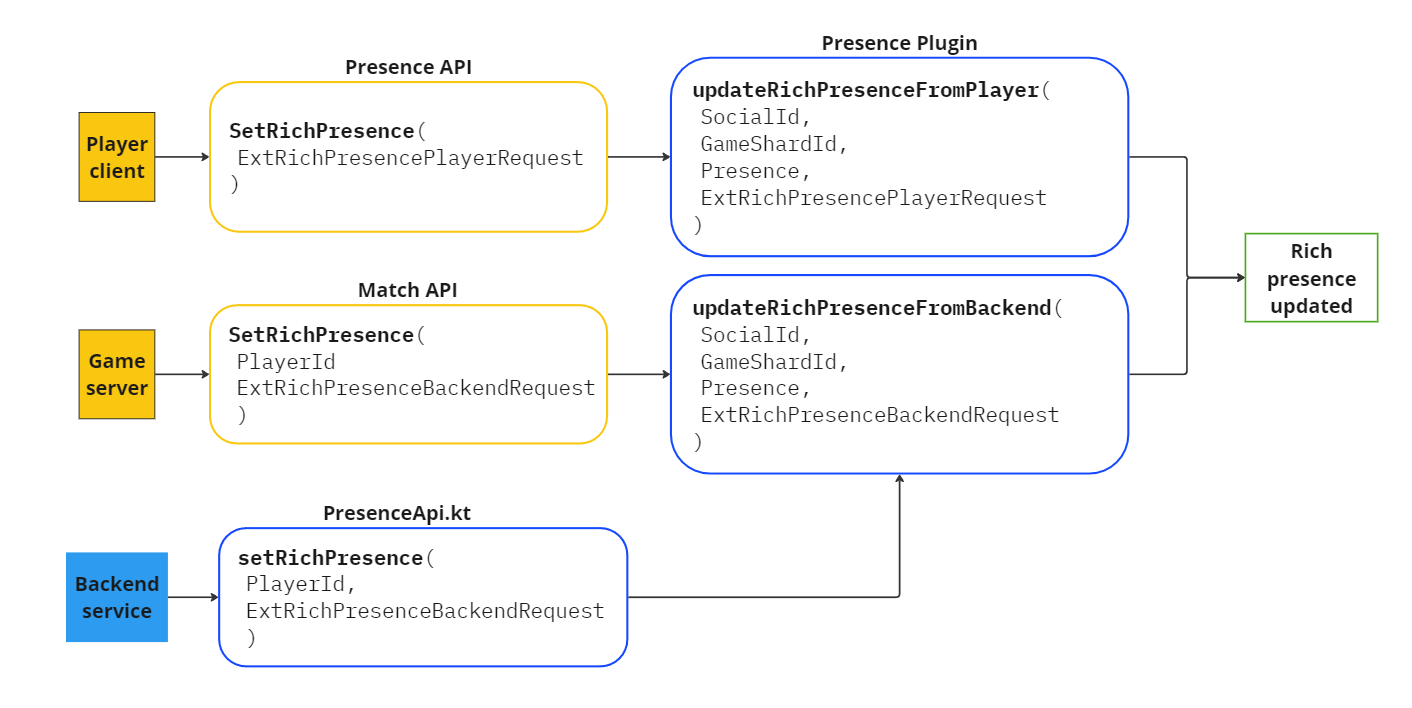Click PlayerId parameter in the Match API box
Screen dimensions: 1412x708
286,361
